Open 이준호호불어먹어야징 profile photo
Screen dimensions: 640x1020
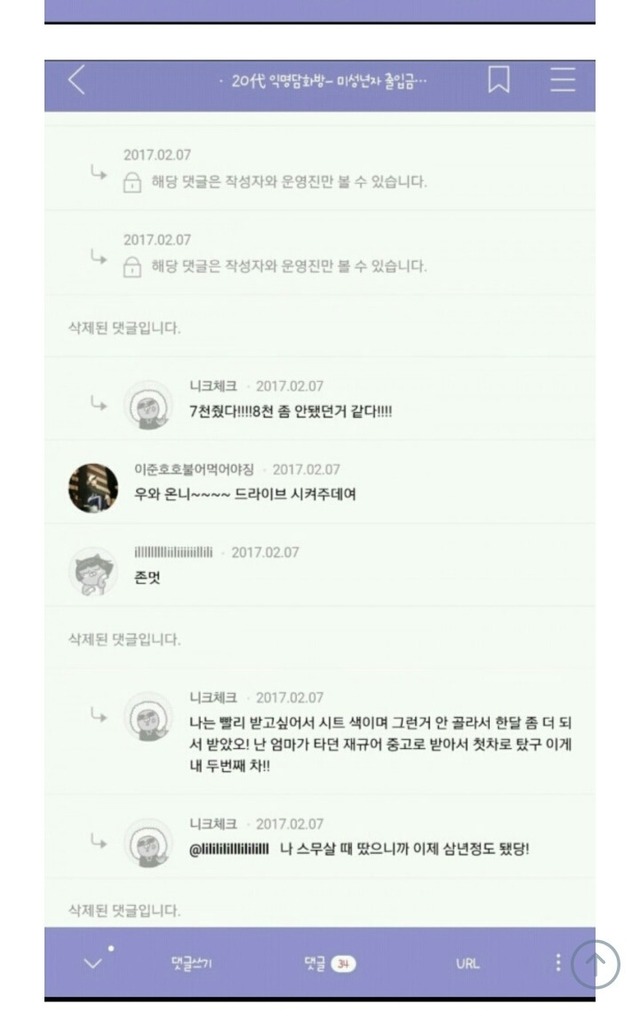click(93, 488)
